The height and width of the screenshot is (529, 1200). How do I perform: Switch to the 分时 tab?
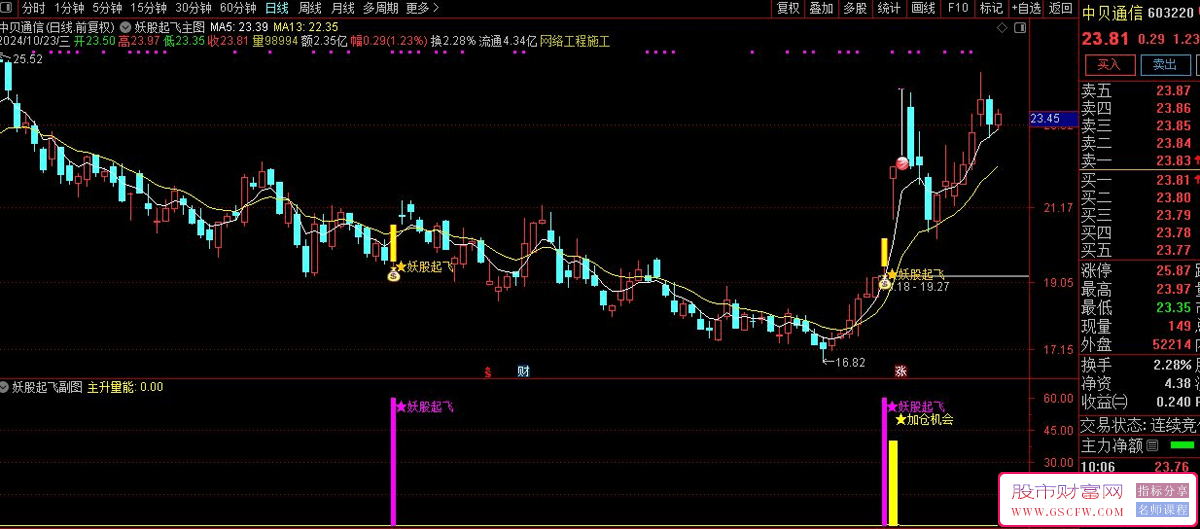click(x=34, y=8)
